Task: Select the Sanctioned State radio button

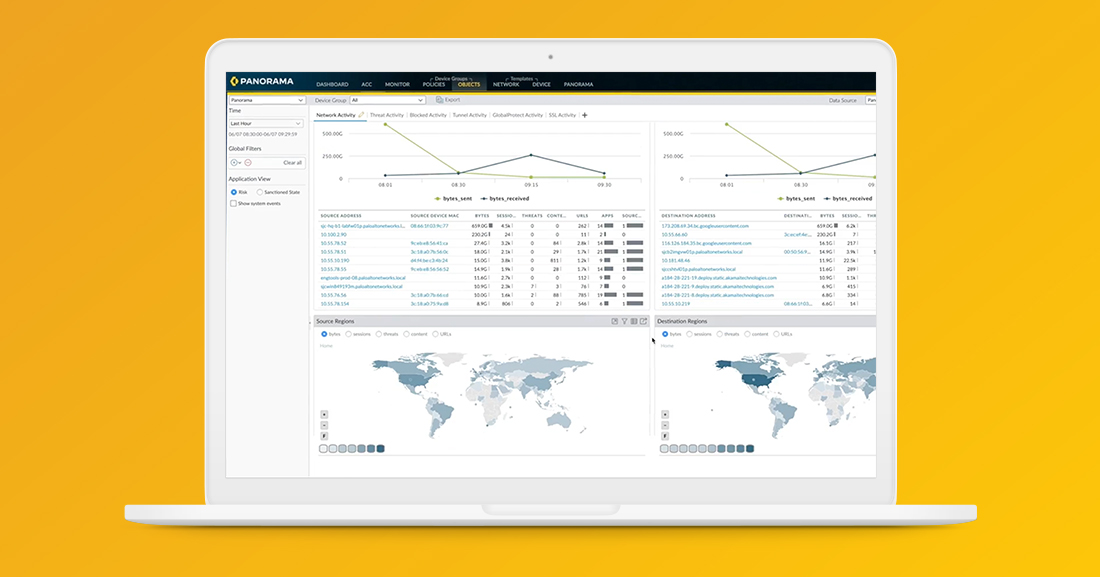Action: click(260, 191)
